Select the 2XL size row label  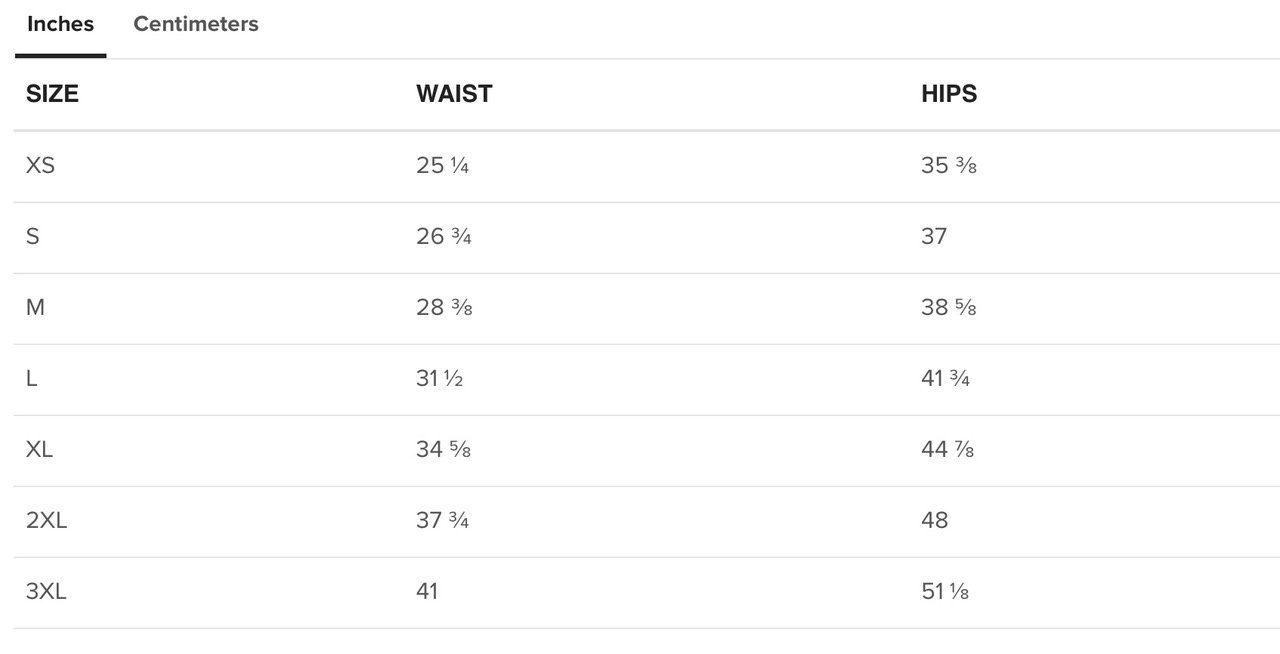[x=46, y=521]
